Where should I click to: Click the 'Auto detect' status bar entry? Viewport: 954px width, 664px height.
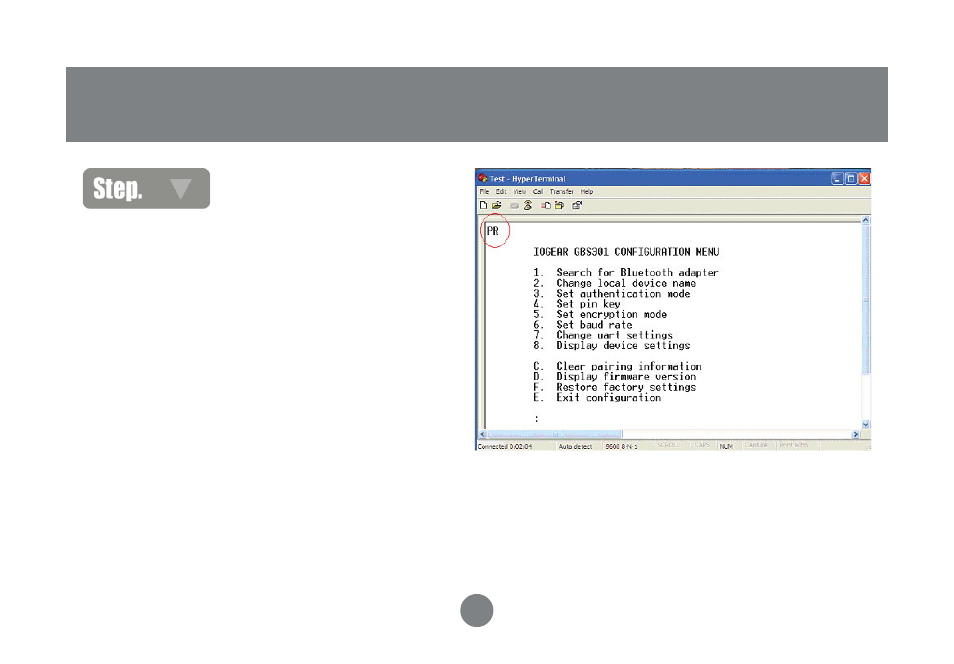click(575, 447)
